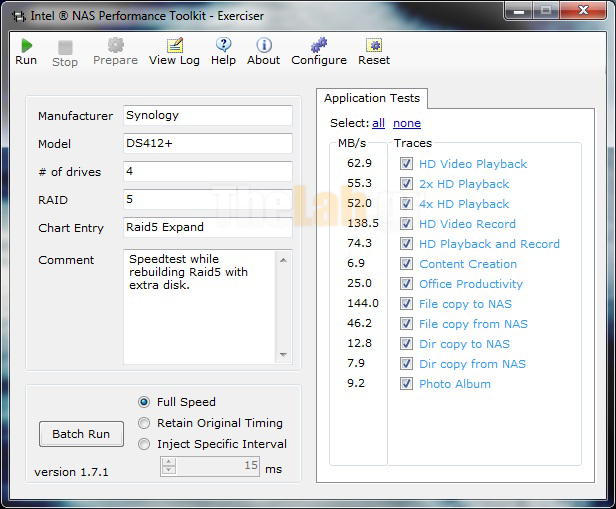The height and width of the screenshot is (509, 616).
Task: Click the Prepare gear icon
Action: pyautogui.click(x=116, y=45)
